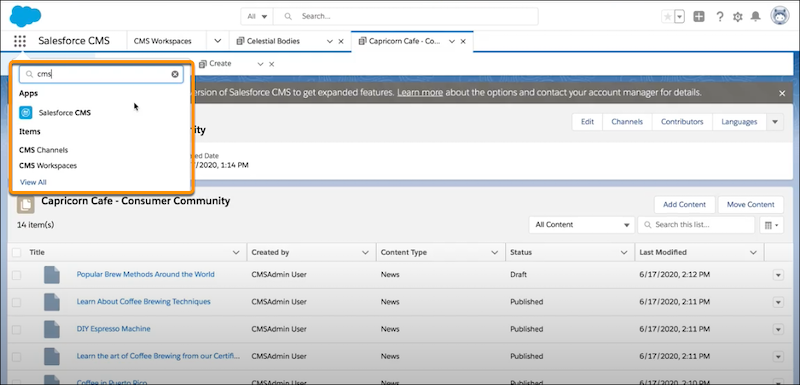Open row actions for DIY Espresso Machine

tap(778, 329)
